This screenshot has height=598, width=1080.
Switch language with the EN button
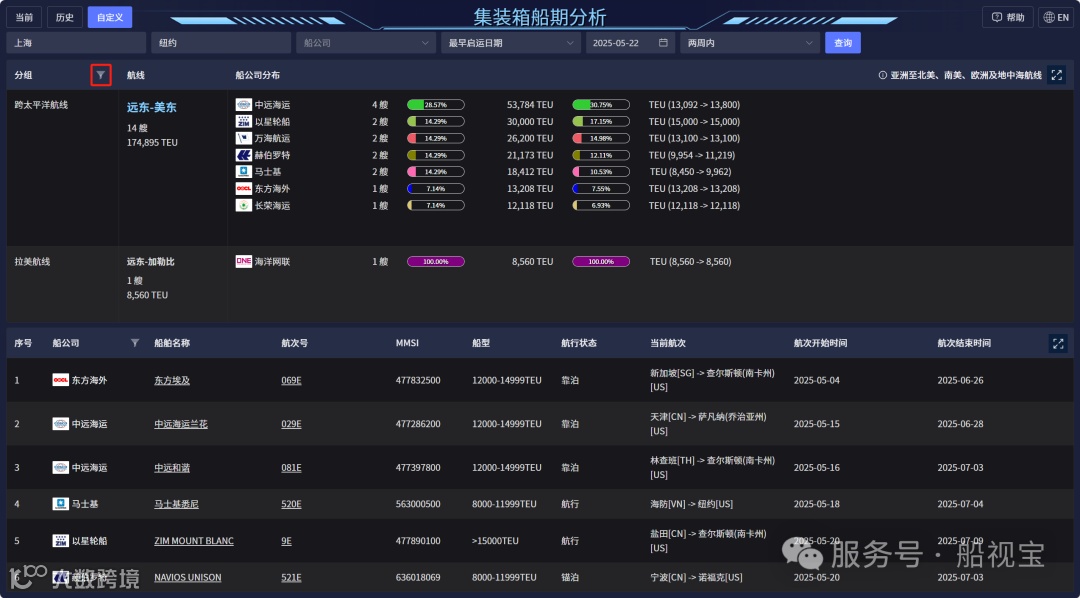coord(1055,17)
